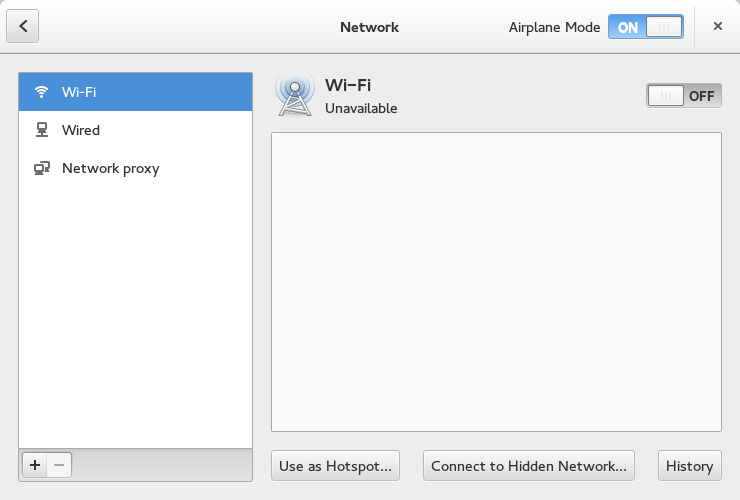Turn off the Airplane Mode switch

pyautogui.click(x=646, y=27)
